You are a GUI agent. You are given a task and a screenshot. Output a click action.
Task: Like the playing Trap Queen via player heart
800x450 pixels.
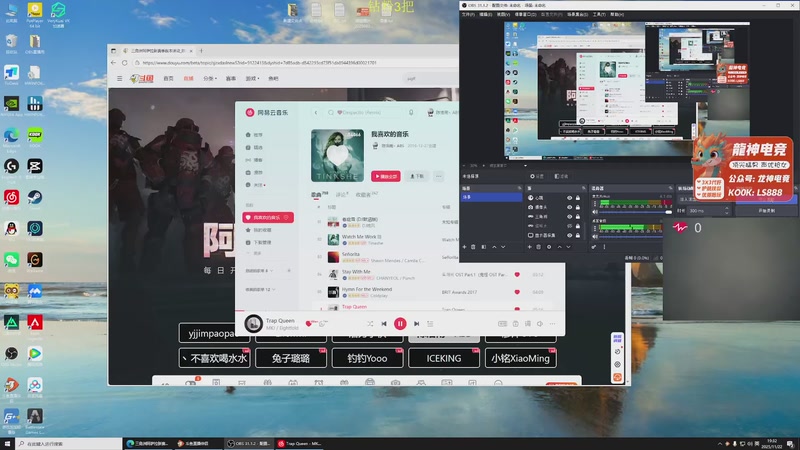pyautogui.click(x=308, y=323)
